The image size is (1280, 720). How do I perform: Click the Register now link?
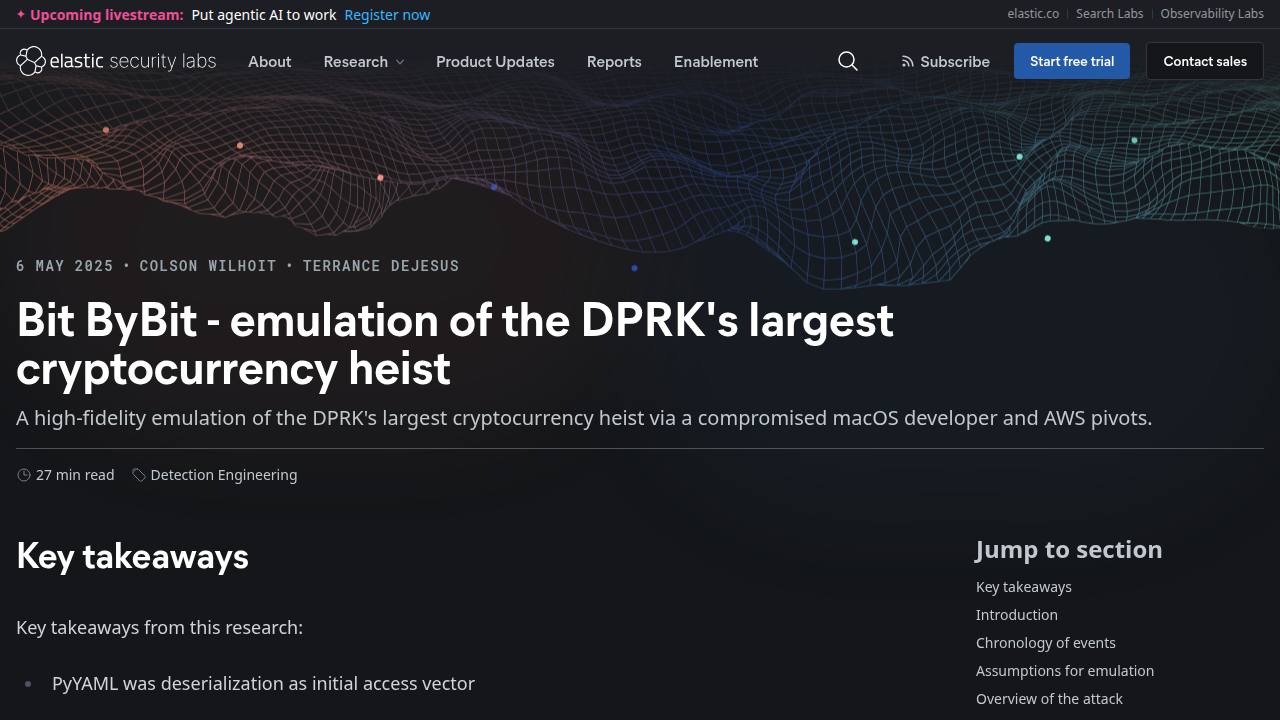pyautogui.click(x=387, y=15)
